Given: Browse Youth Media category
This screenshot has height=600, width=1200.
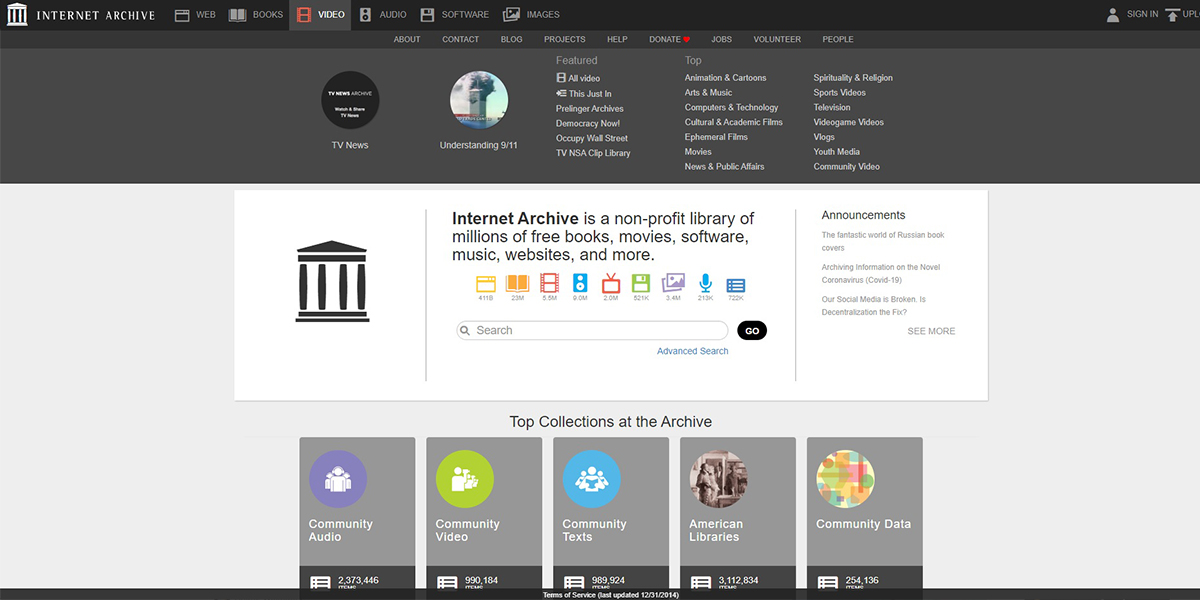Looking at the screenshot, I should tap(837, 152).
